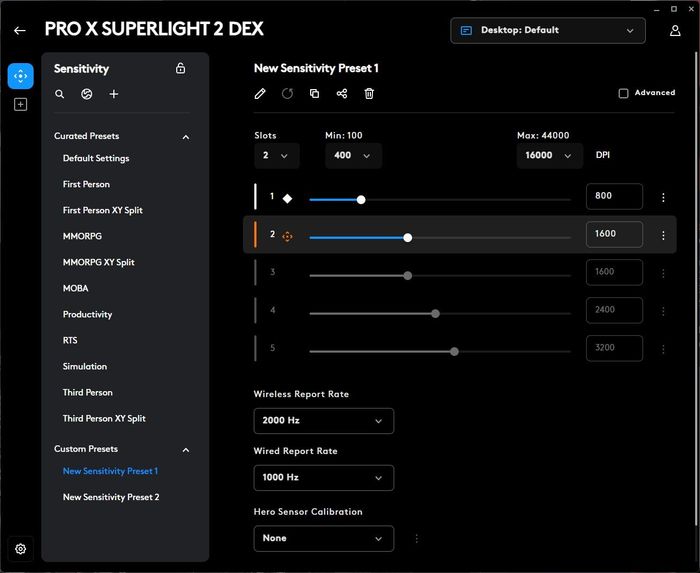This screenshot has height=573, width=700.
Task: Select the MMORPG XY Split preset
Action: point(99,262)
